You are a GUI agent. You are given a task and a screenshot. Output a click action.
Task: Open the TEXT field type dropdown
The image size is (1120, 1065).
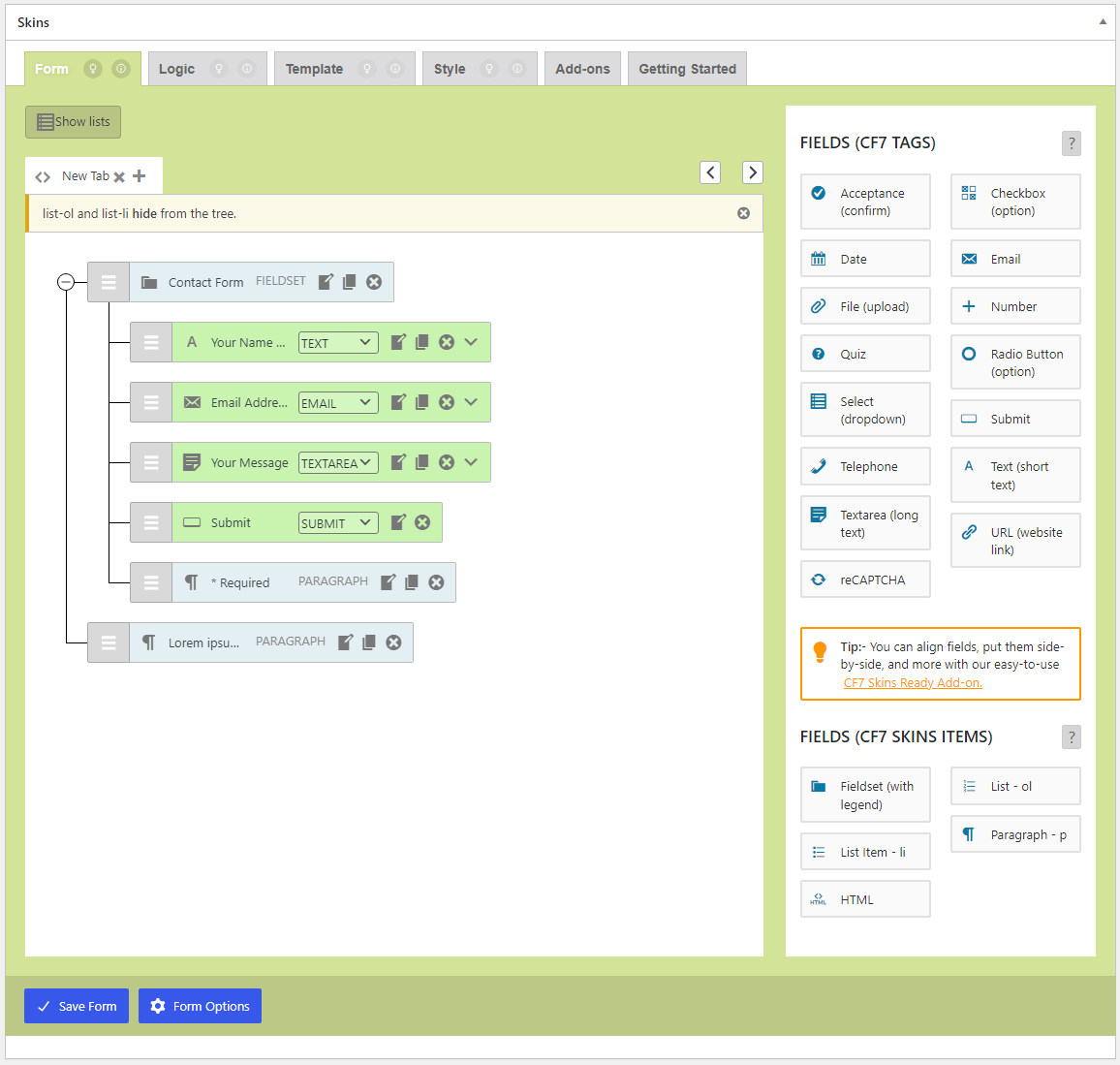pyautogui.click(x=338, y=343)
